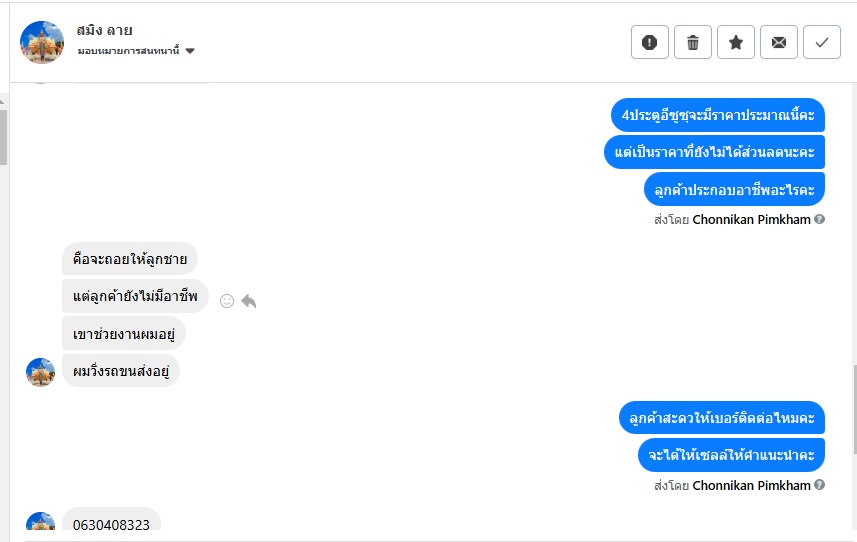Expand the มอบหมายการสนทนานี้ assignment dropdown
Viewport: 857px width, 542px height.
click(190, 51)
